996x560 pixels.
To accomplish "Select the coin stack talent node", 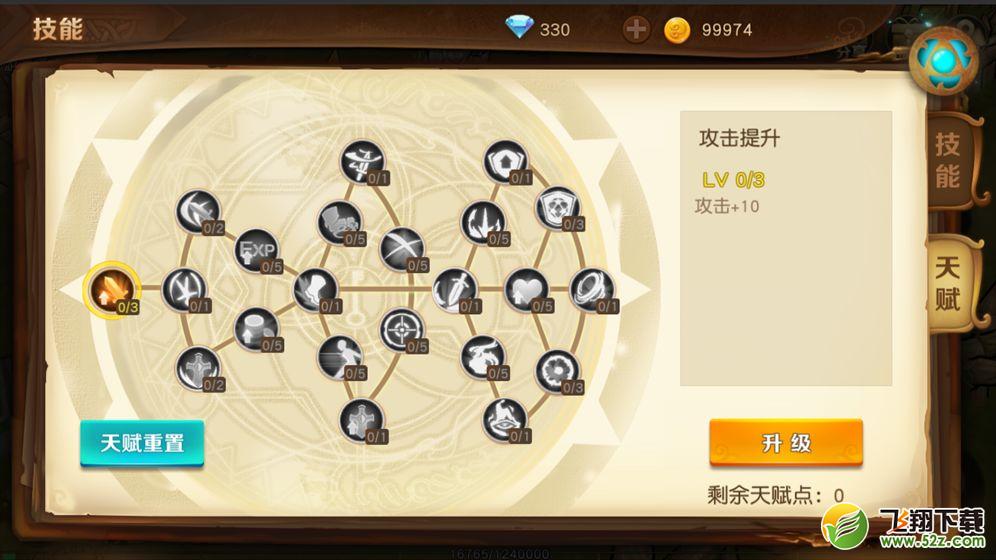I will (x=257, y=330).
